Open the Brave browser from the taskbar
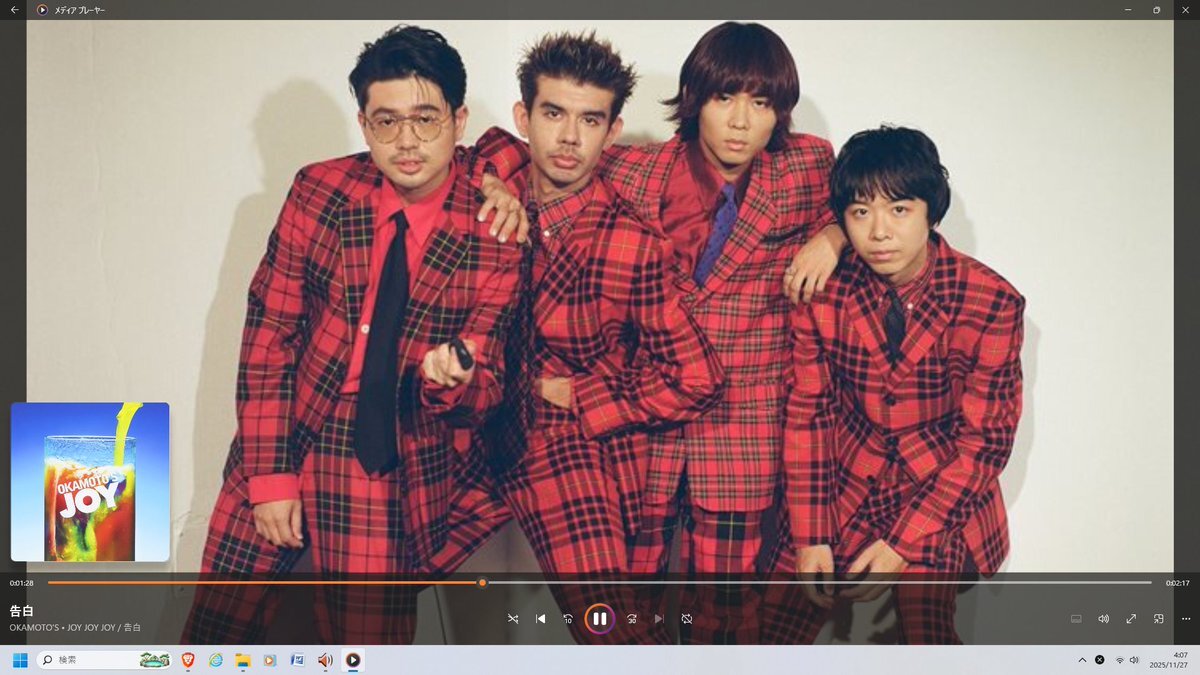 coord(188,660)
